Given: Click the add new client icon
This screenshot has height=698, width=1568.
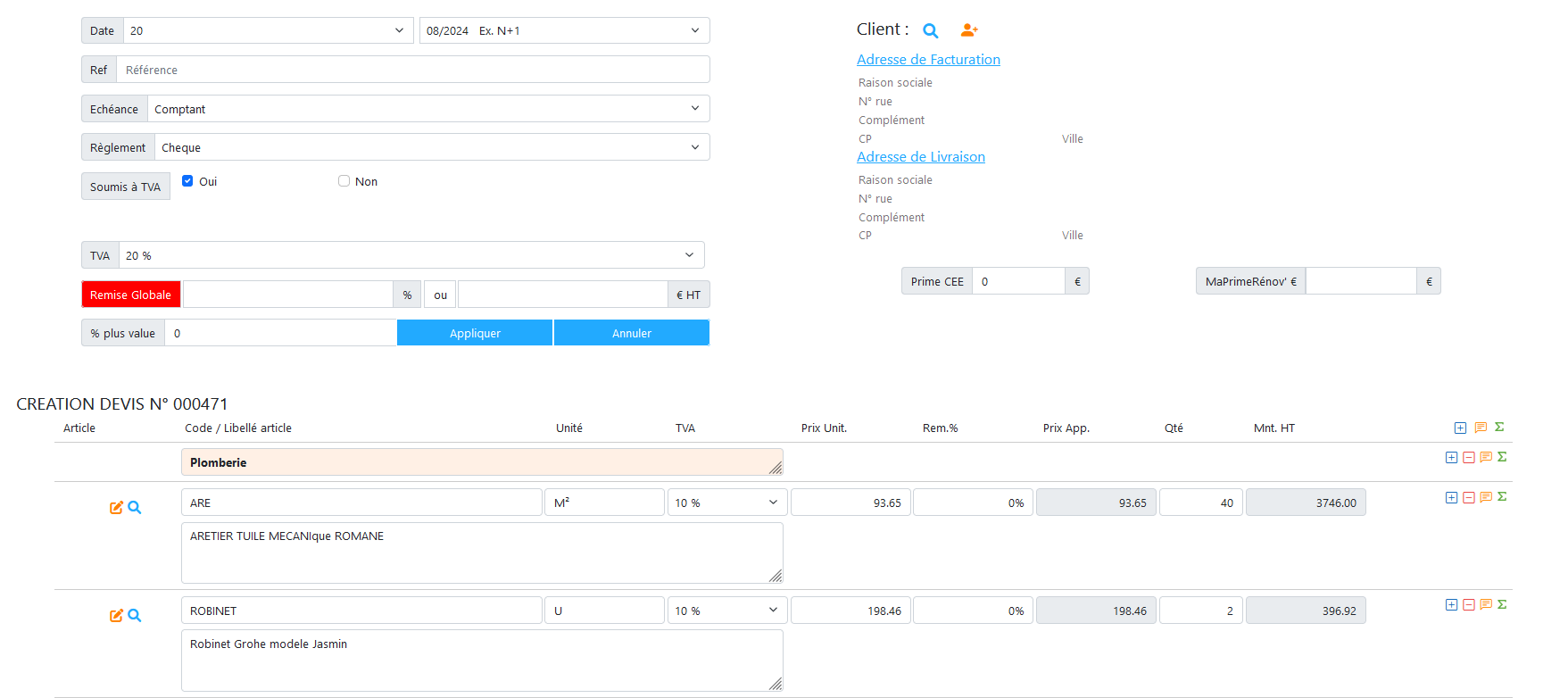Looking at the screenshot, I should coord(969,30).
